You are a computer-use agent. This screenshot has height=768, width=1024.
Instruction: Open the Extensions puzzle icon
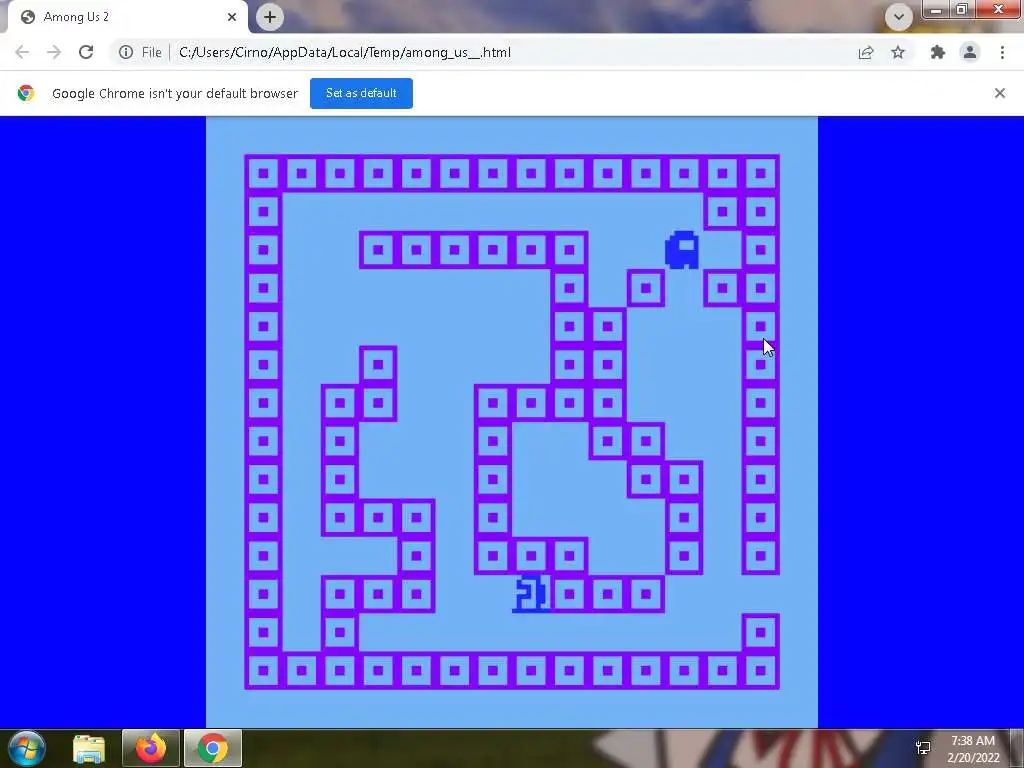(938, 52)
